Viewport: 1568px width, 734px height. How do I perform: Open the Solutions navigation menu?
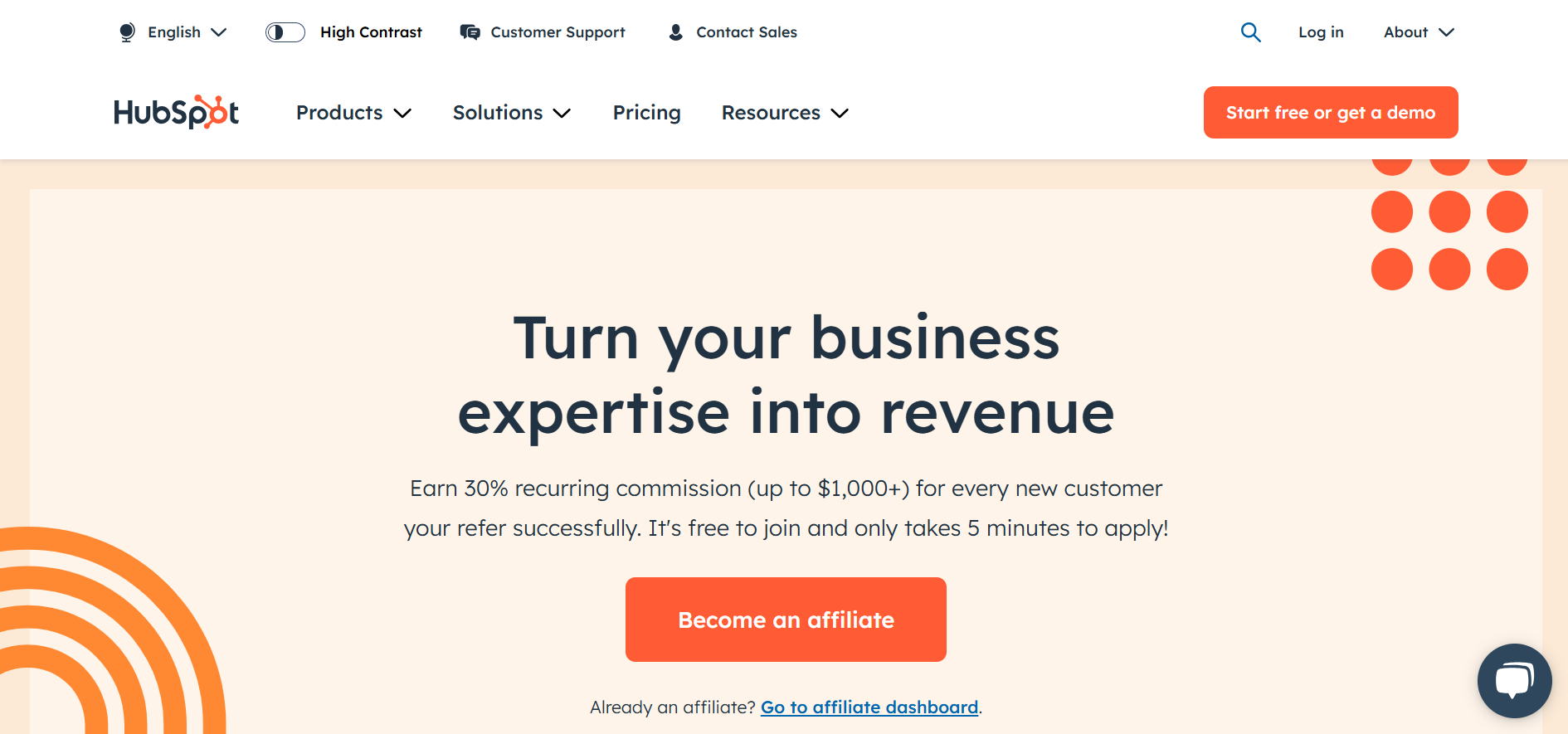point(511,113)
